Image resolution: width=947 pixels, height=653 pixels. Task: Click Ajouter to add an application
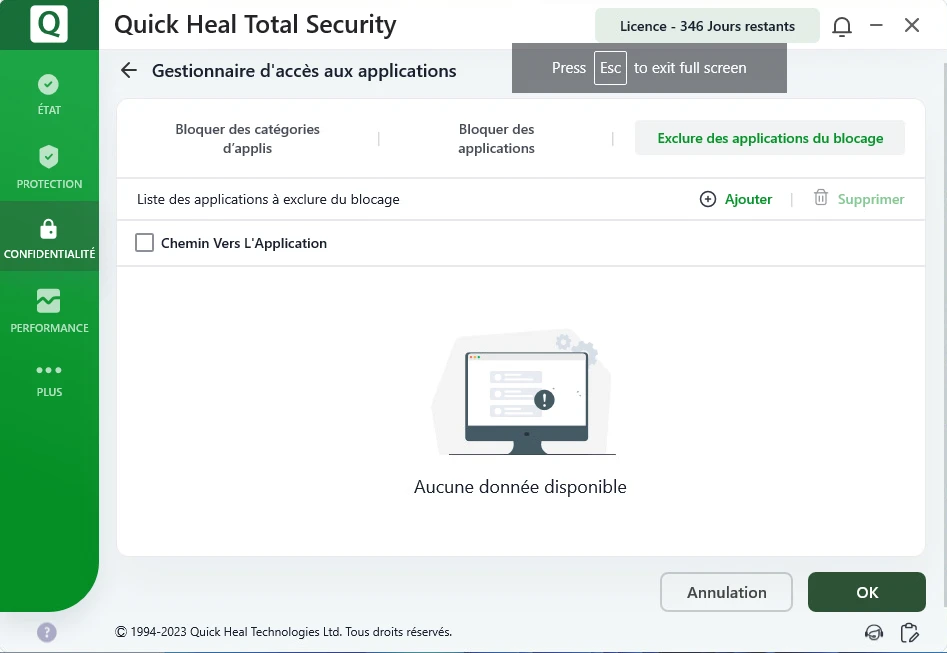click(736, 199)
